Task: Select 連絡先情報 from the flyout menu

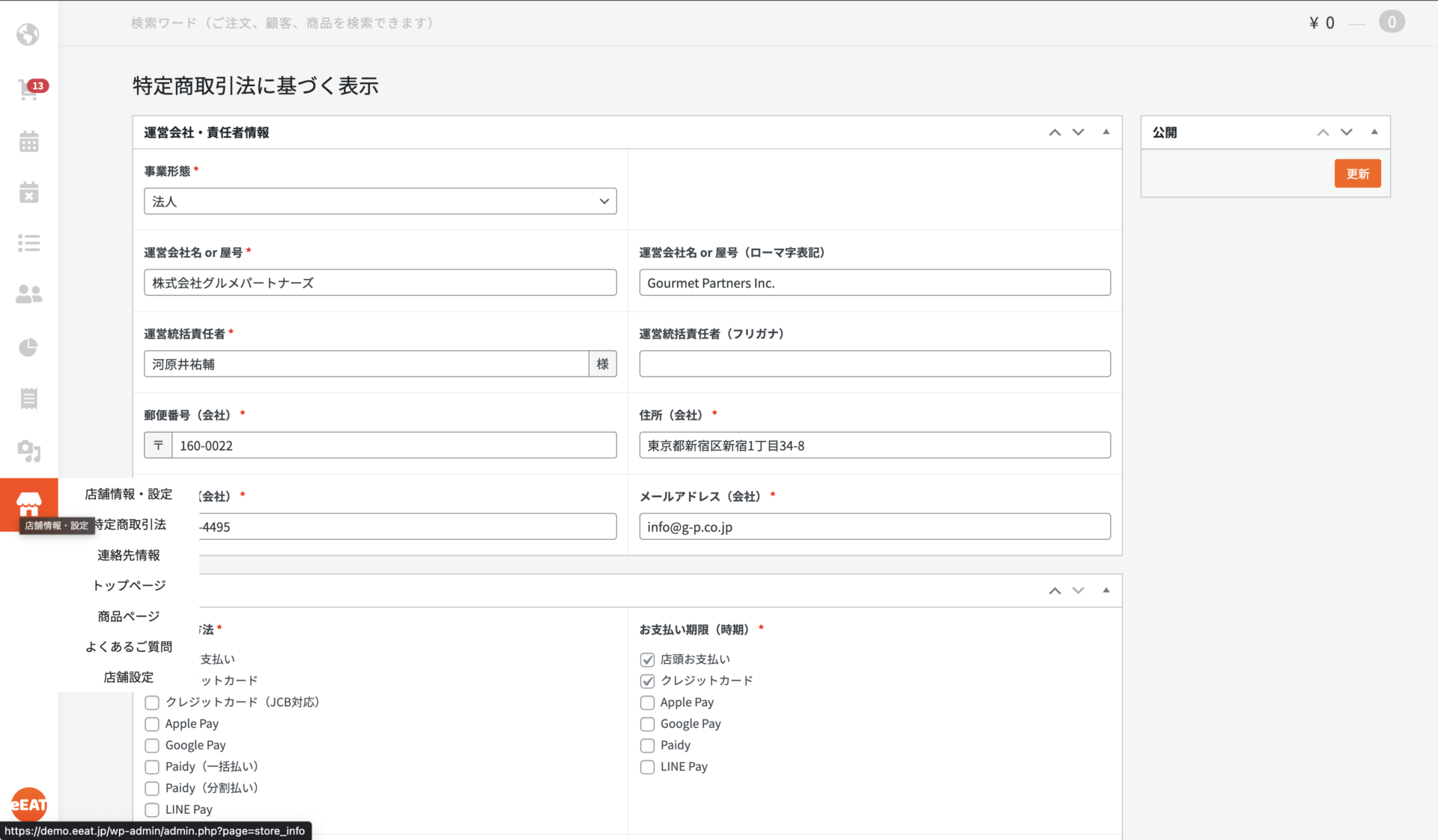Action: pyautogui.click(x=129, y=556)
